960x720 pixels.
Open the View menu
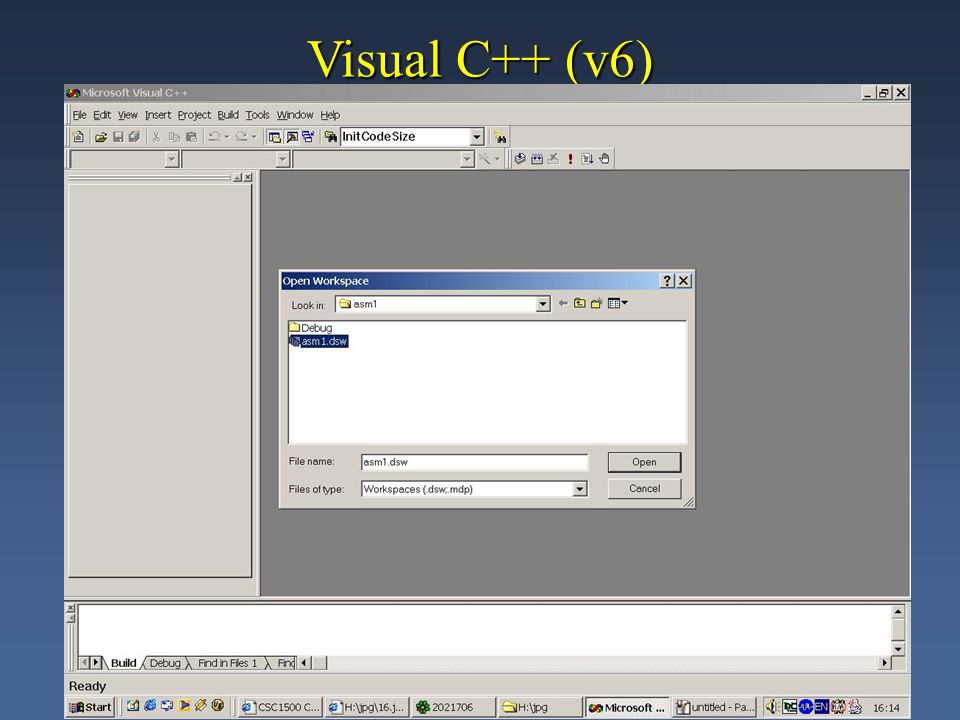click(x=127, y=115)
